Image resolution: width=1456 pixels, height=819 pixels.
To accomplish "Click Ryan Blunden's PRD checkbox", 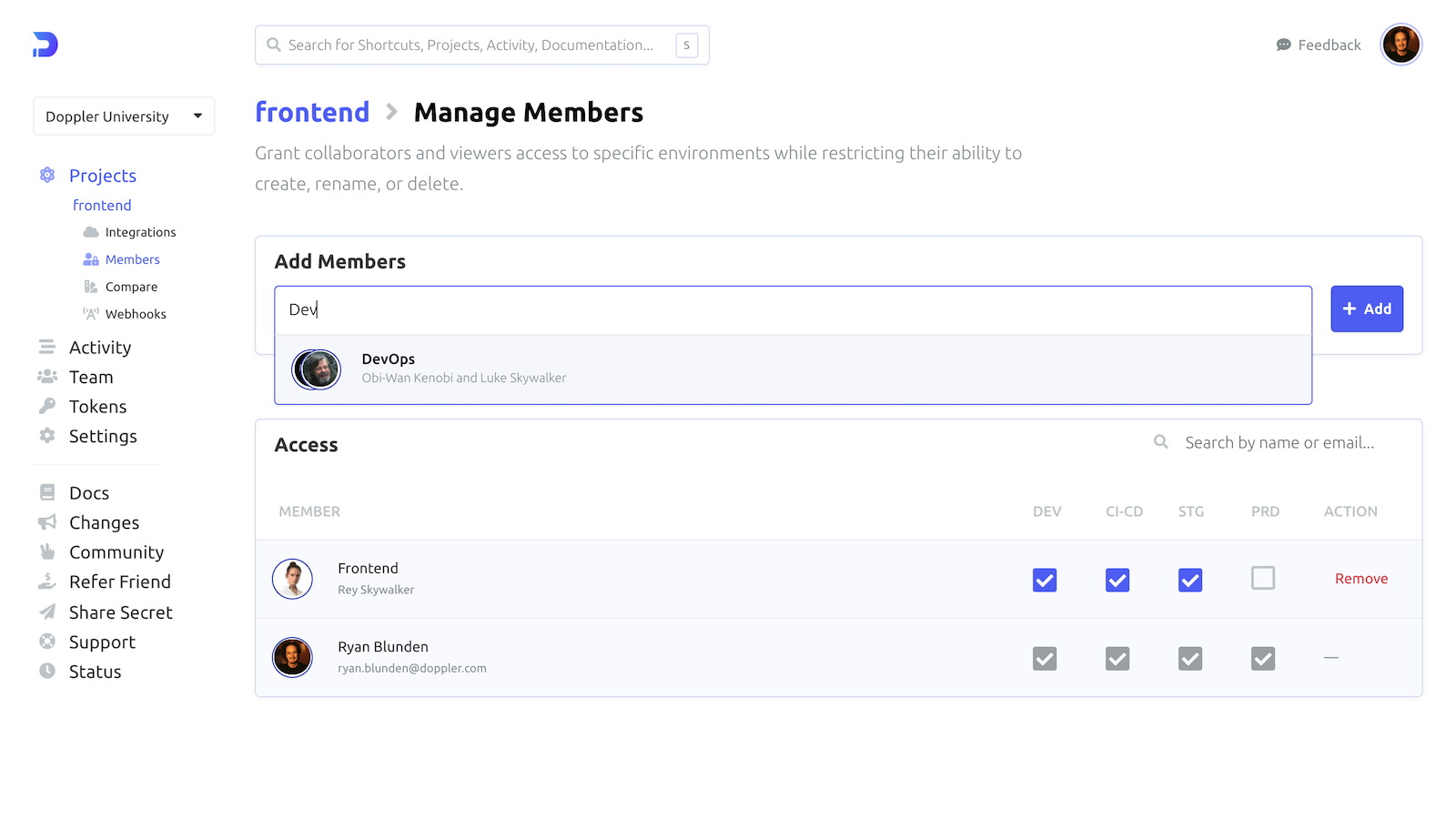I will (1263, 658).
